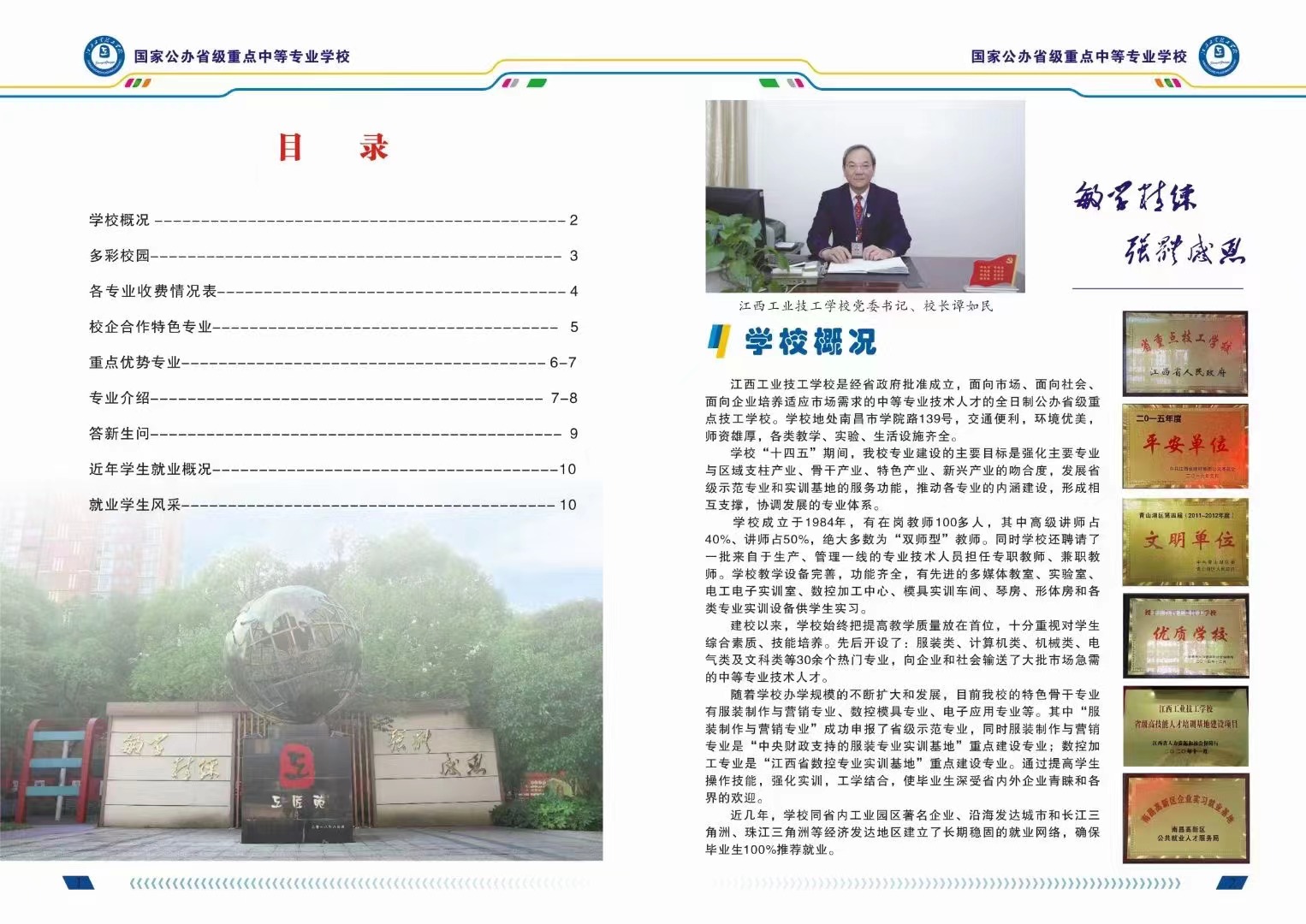Open the 学校概况 contents entry
1306x924 pixels.
pyautogui.click(x=120, y=220)
